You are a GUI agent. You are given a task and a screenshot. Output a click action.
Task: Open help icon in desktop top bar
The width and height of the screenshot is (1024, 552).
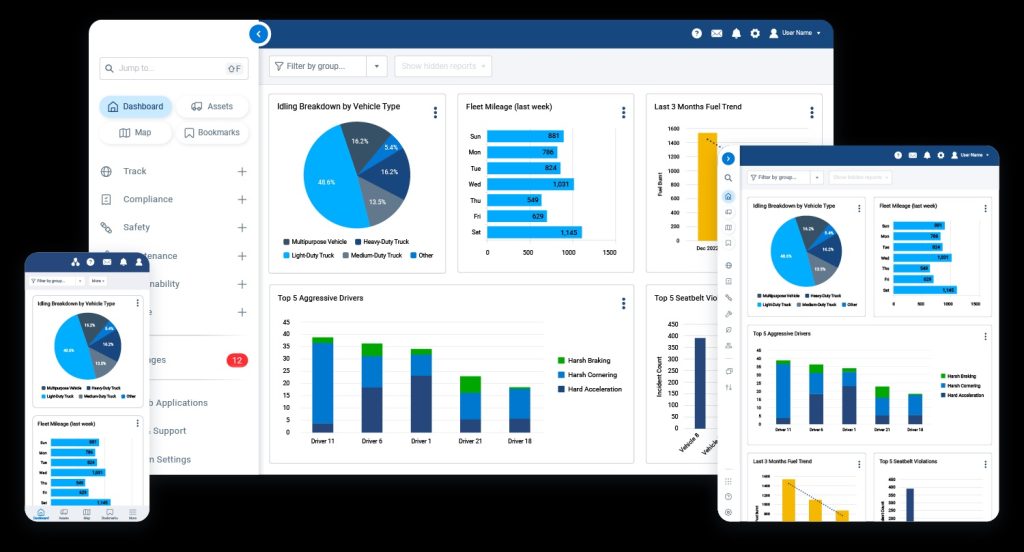pos(697,33)
